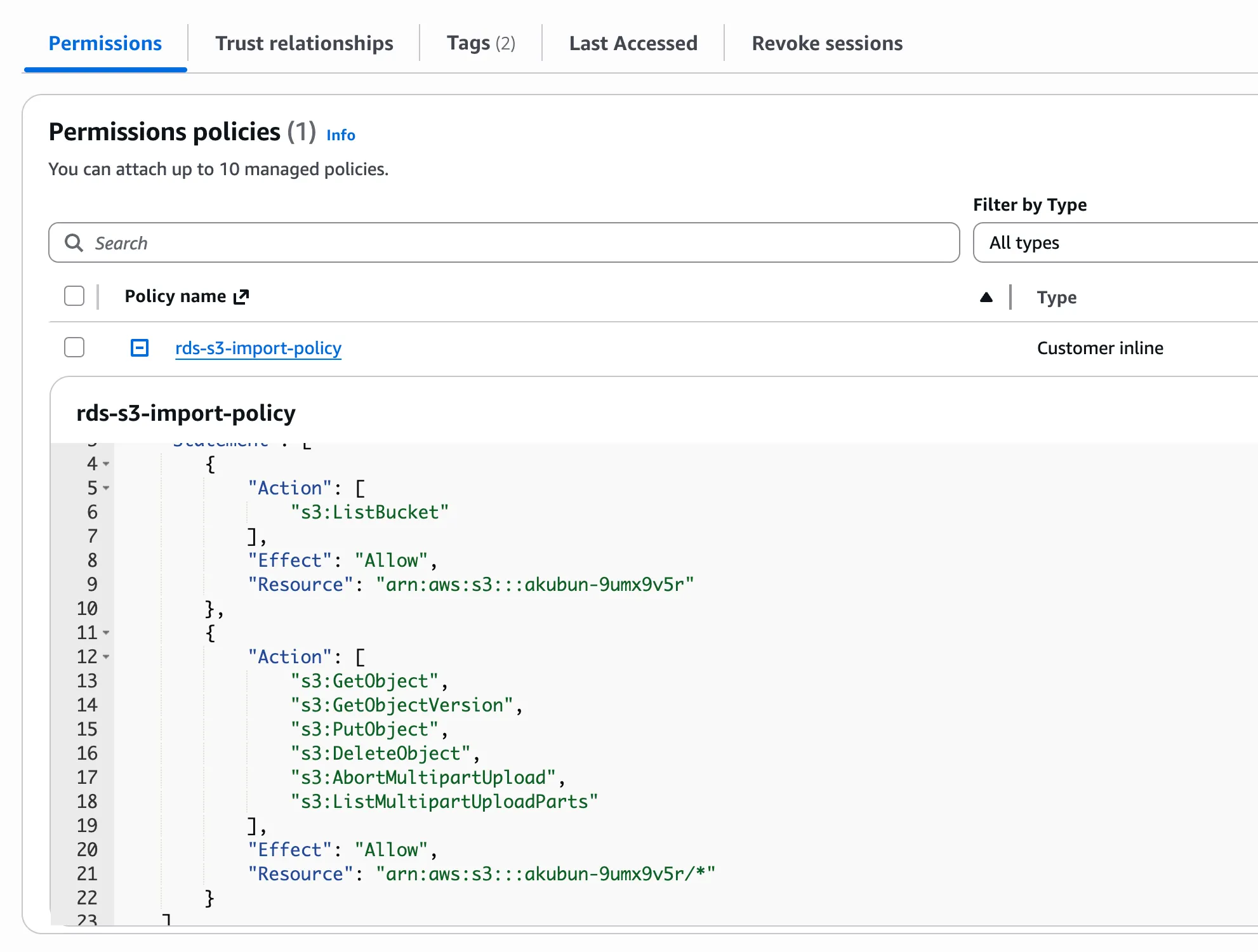Click the Info link next to Permissions policies
Image resolution: width=1258 pixels, height=952 pixels.
340,135
